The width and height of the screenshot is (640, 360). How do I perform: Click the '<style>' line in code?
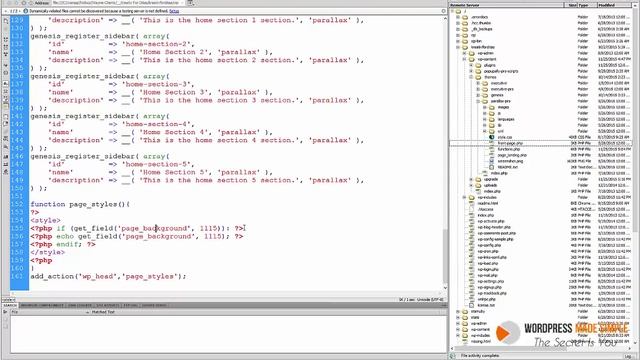(x=45, y=220)
